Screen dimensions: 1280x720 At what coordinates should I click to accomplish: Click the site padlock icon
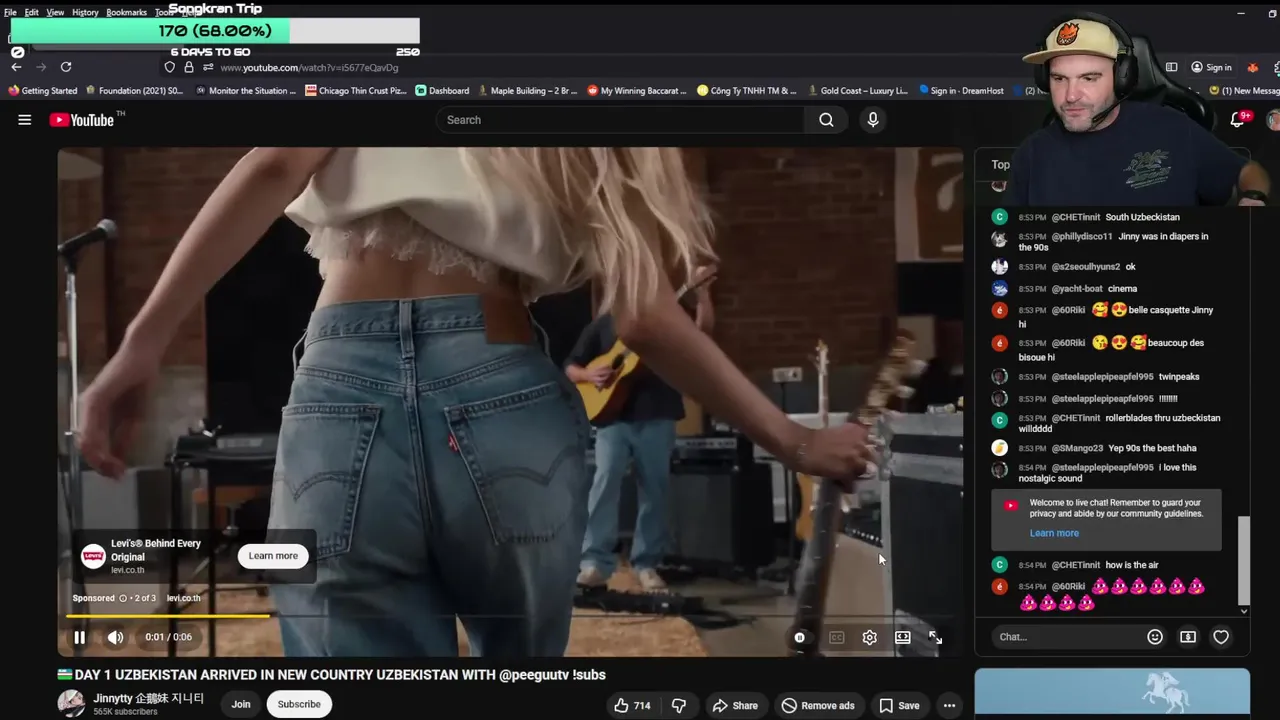point(189,67)
